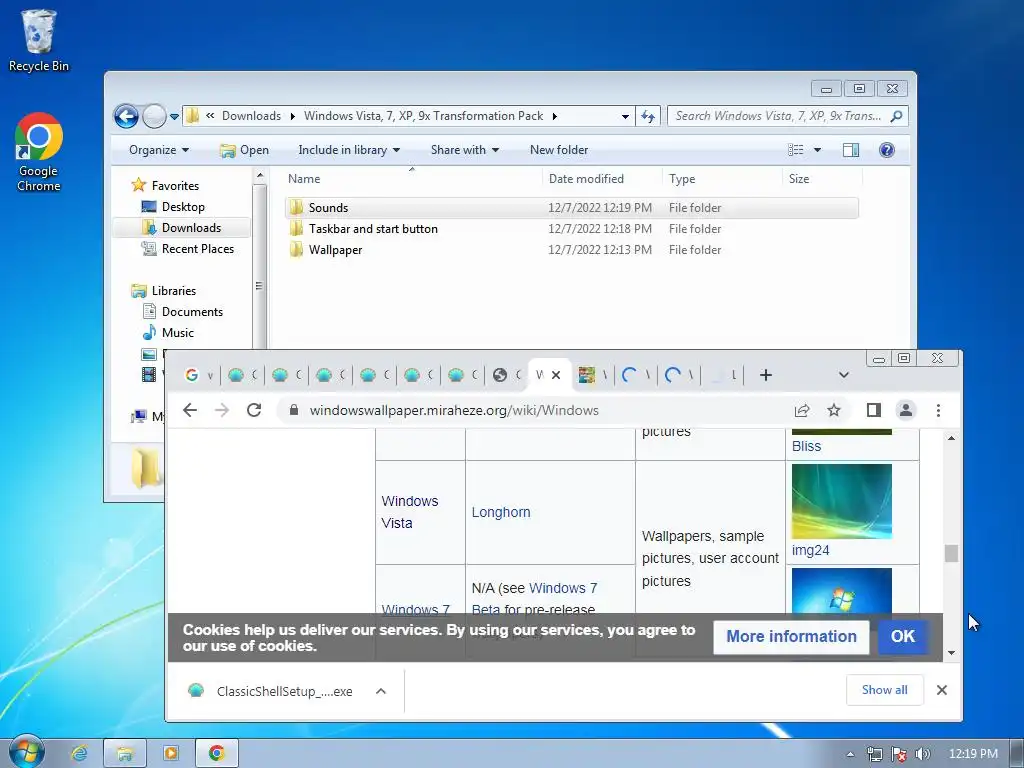Select Downloads in the address breadcrumb

pyautogui.click(x=251, y=116)
